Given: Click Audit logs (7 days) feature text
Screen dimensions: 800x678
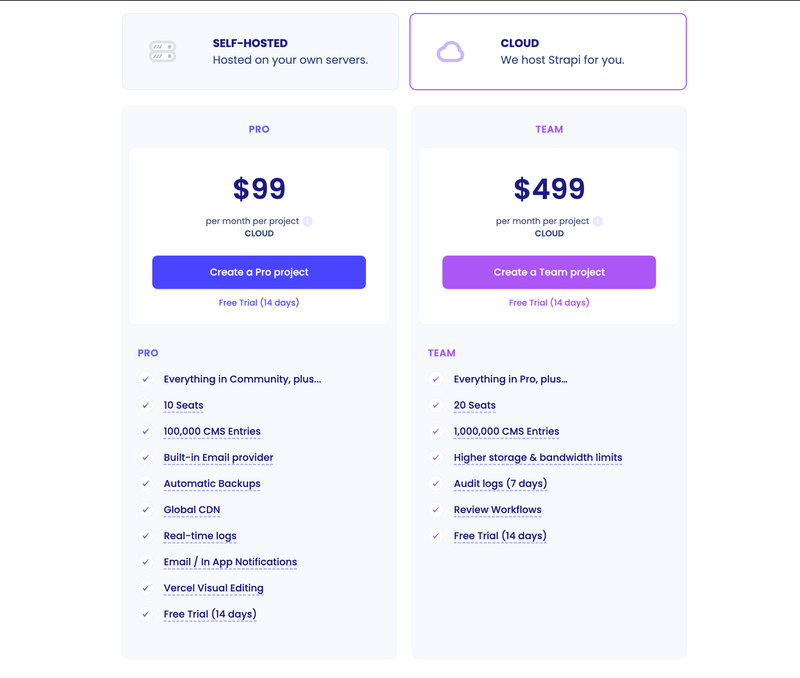Looking at the screenshot, I should pyautogui.click(x=500, y=484).
